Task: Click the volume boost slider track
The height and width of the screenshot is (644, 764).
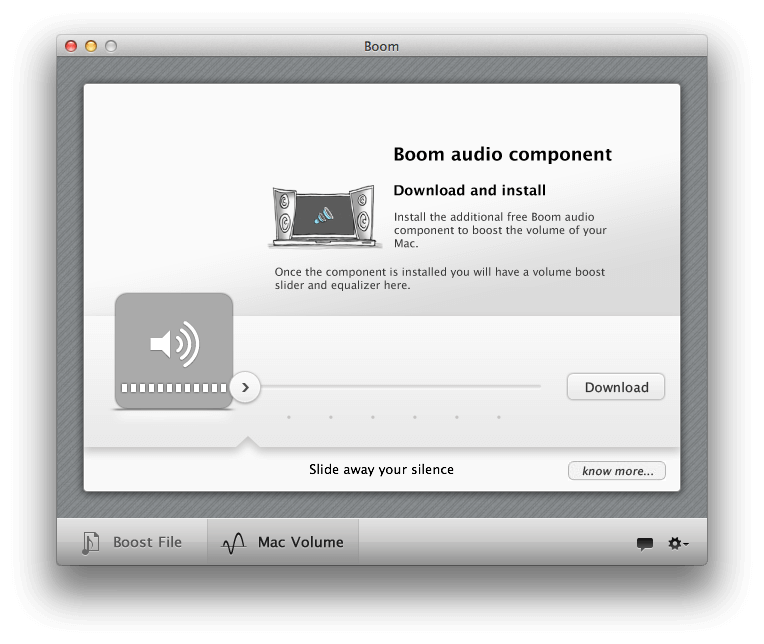Action: tap(401, 387)
